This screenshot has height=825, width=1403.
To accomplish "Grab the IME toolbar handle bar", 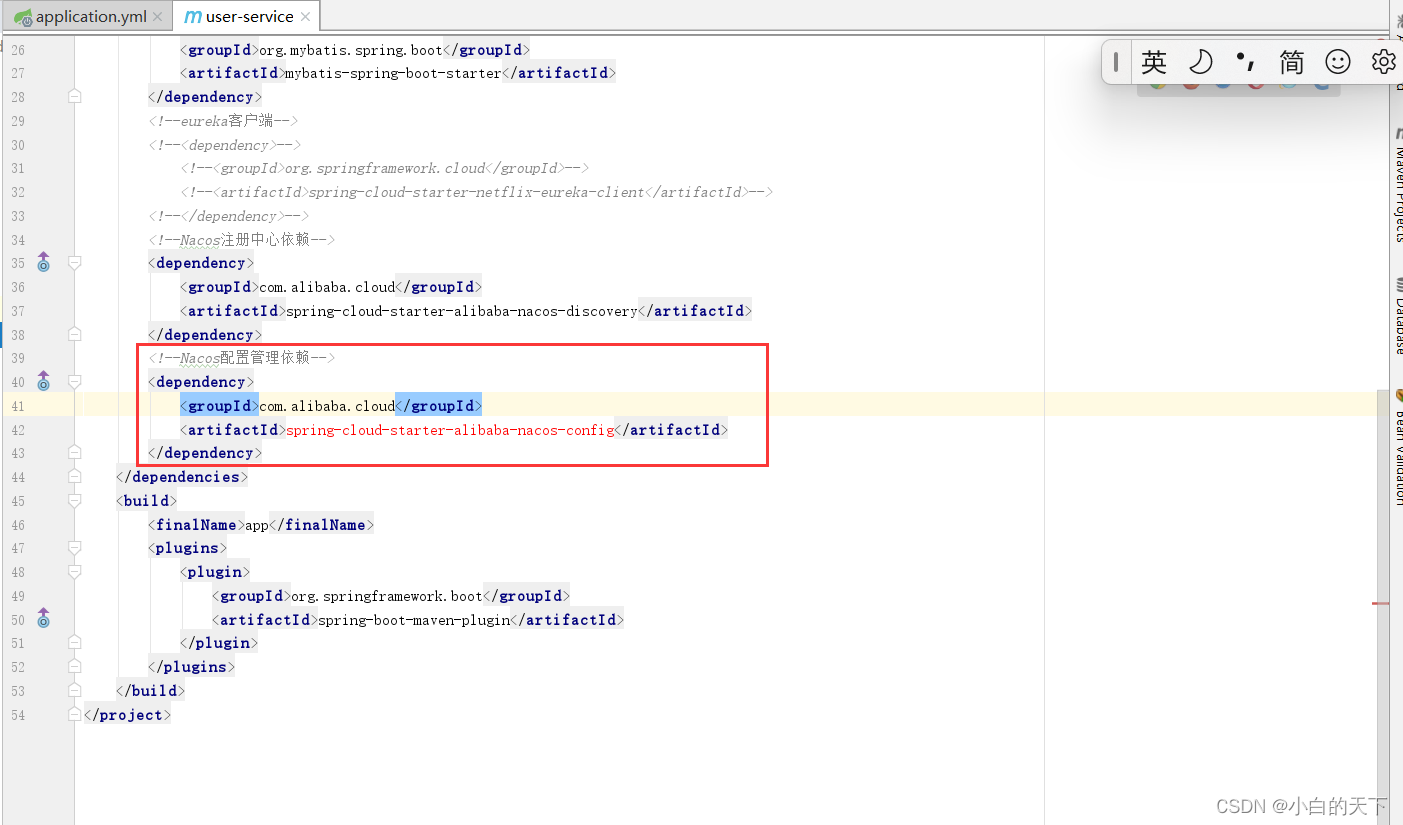I will coord(1115,62).
